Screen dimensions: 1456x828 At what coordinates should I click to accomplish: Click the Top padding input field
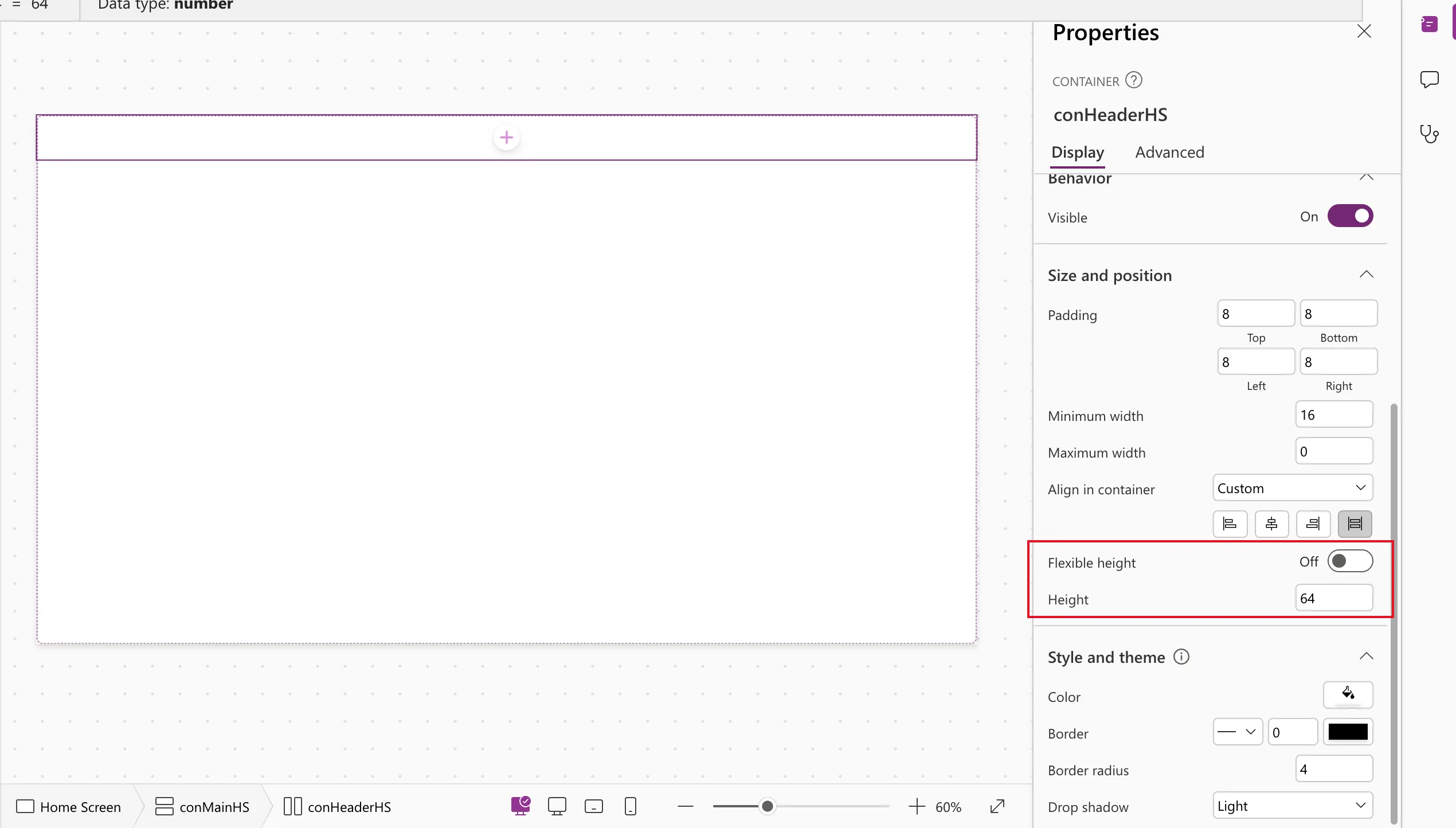(1256, 314)
